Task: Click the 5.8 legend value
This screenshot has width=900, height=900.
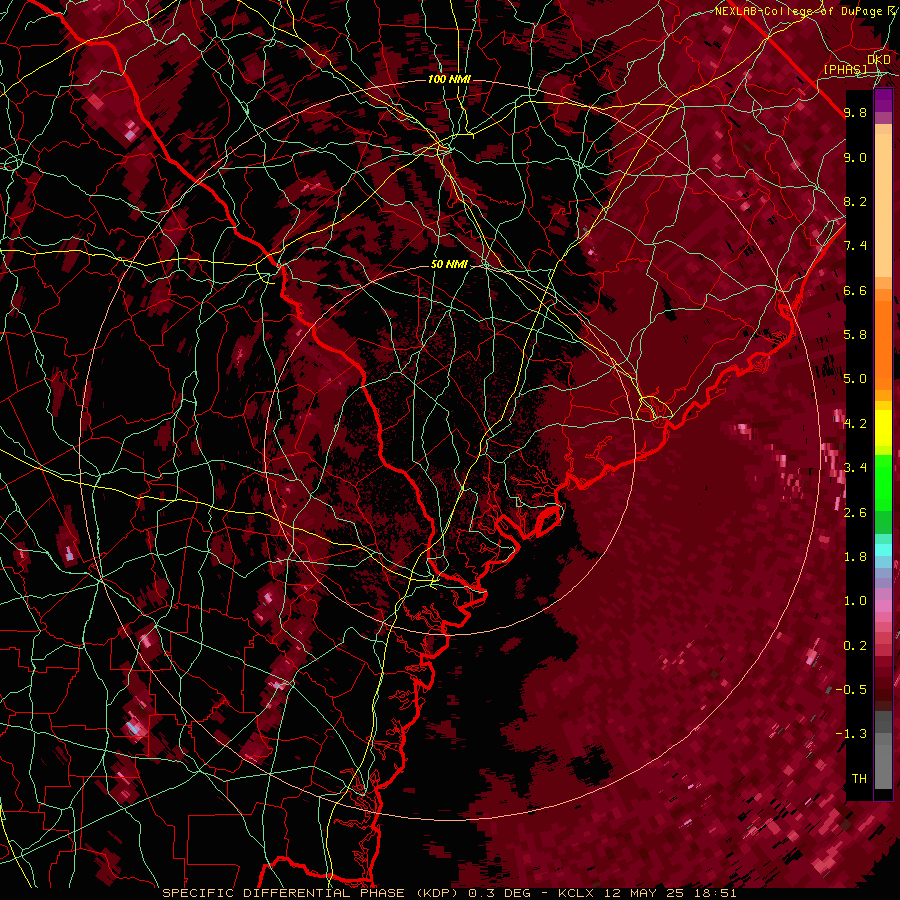Action: point(855,335)
